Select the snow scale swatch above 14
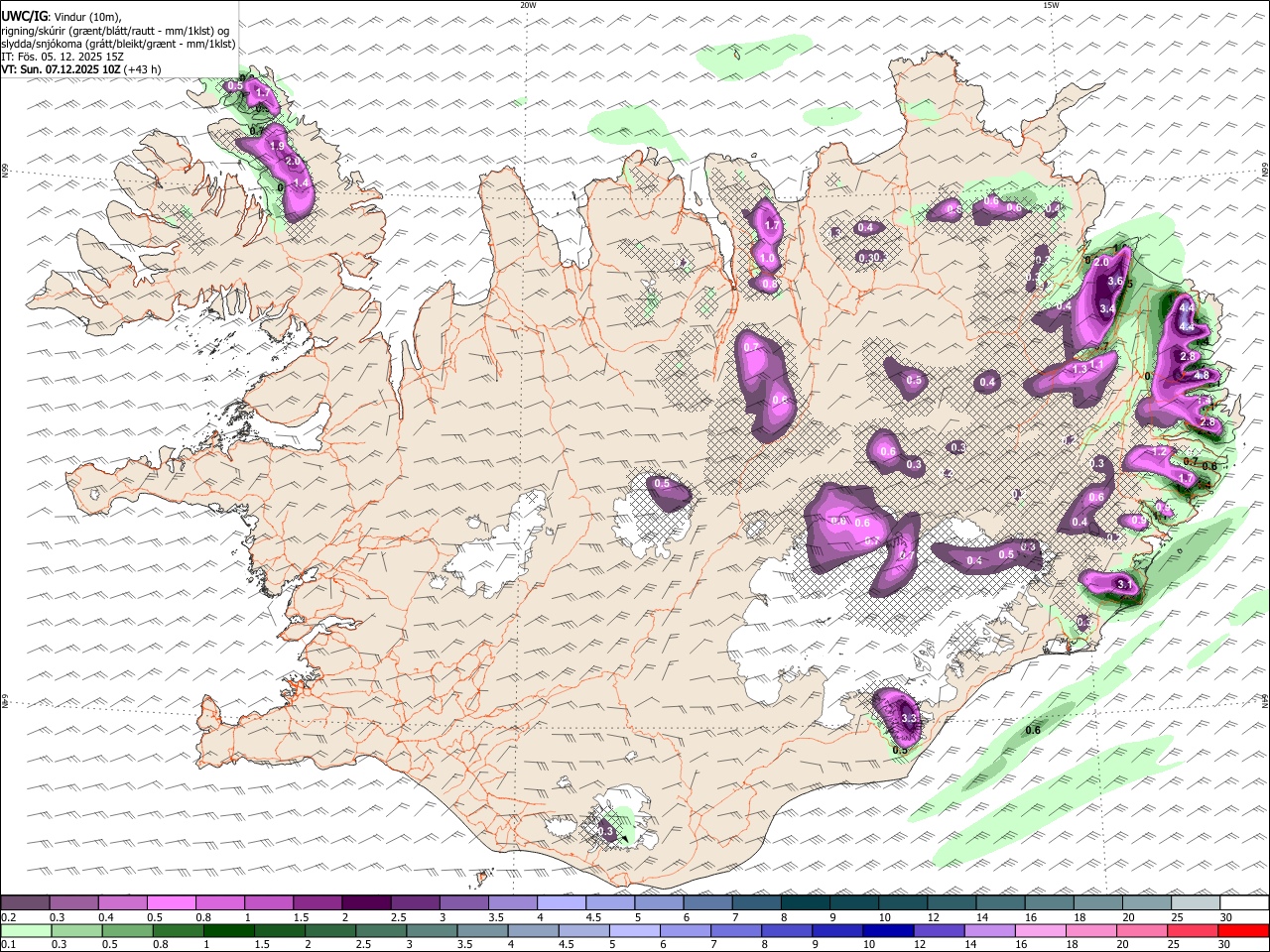The height and width of the screenshot is (952, 1270). click(1000, 903)
